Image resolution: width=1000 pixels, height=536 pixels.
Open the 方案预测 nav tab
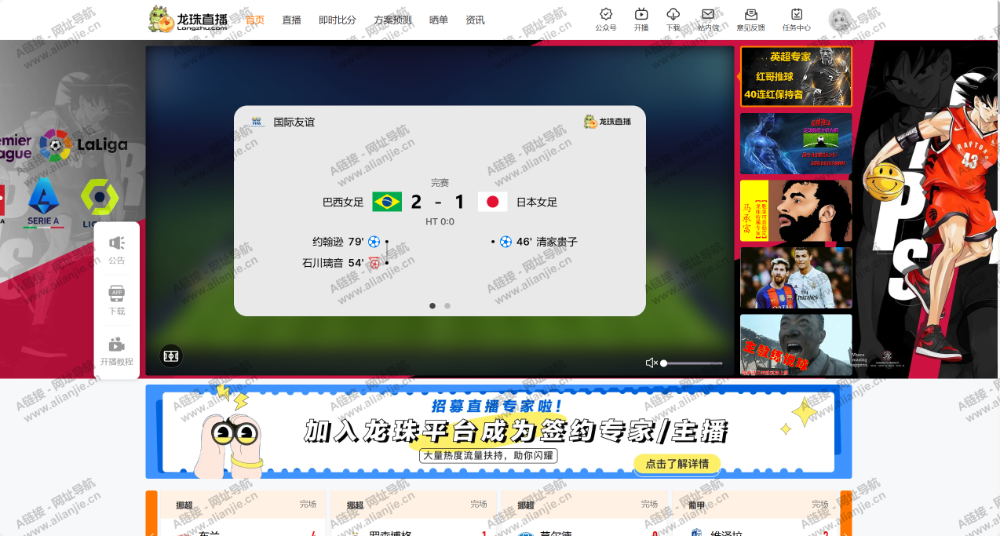pyautogui.click(x=393, y=20)
